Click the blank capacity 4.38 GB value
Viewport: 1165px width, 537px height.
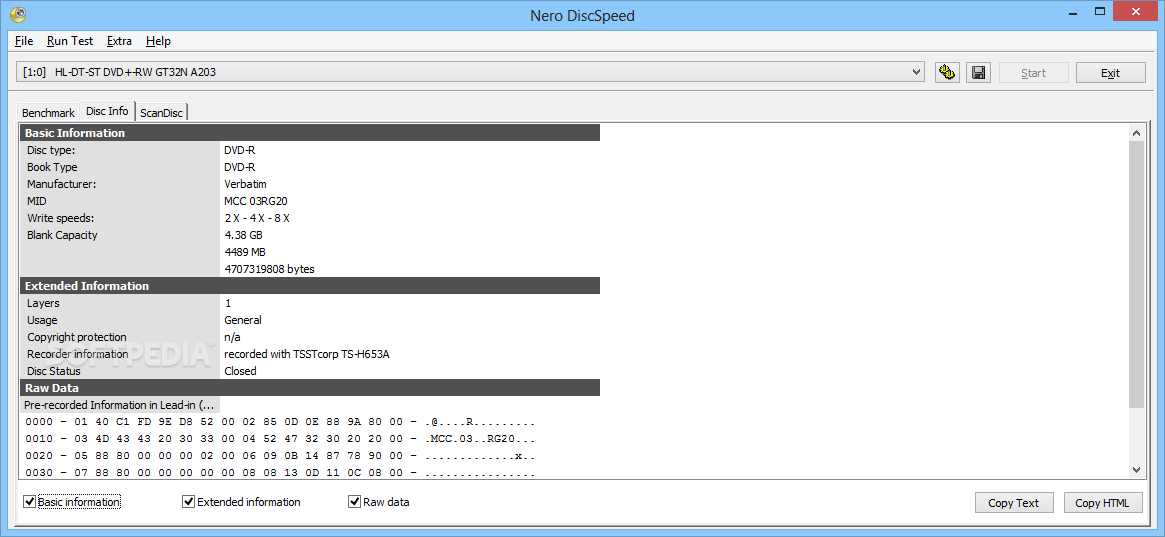[243, 235]
